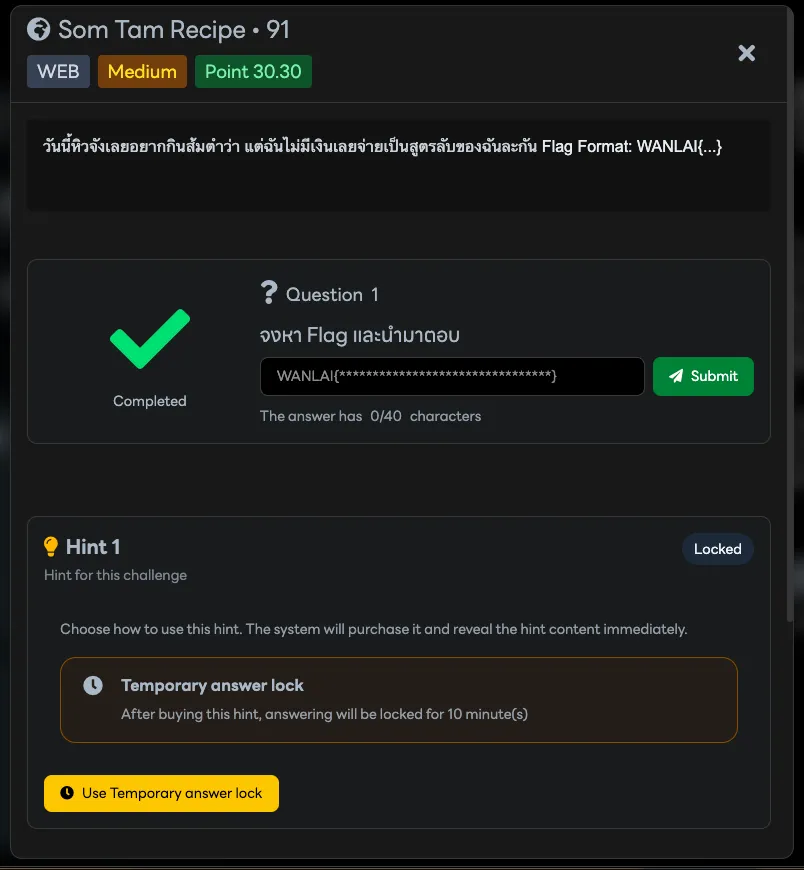Click the globe icon beside the challenge title
804x870 pixels.
coord(39,30)
